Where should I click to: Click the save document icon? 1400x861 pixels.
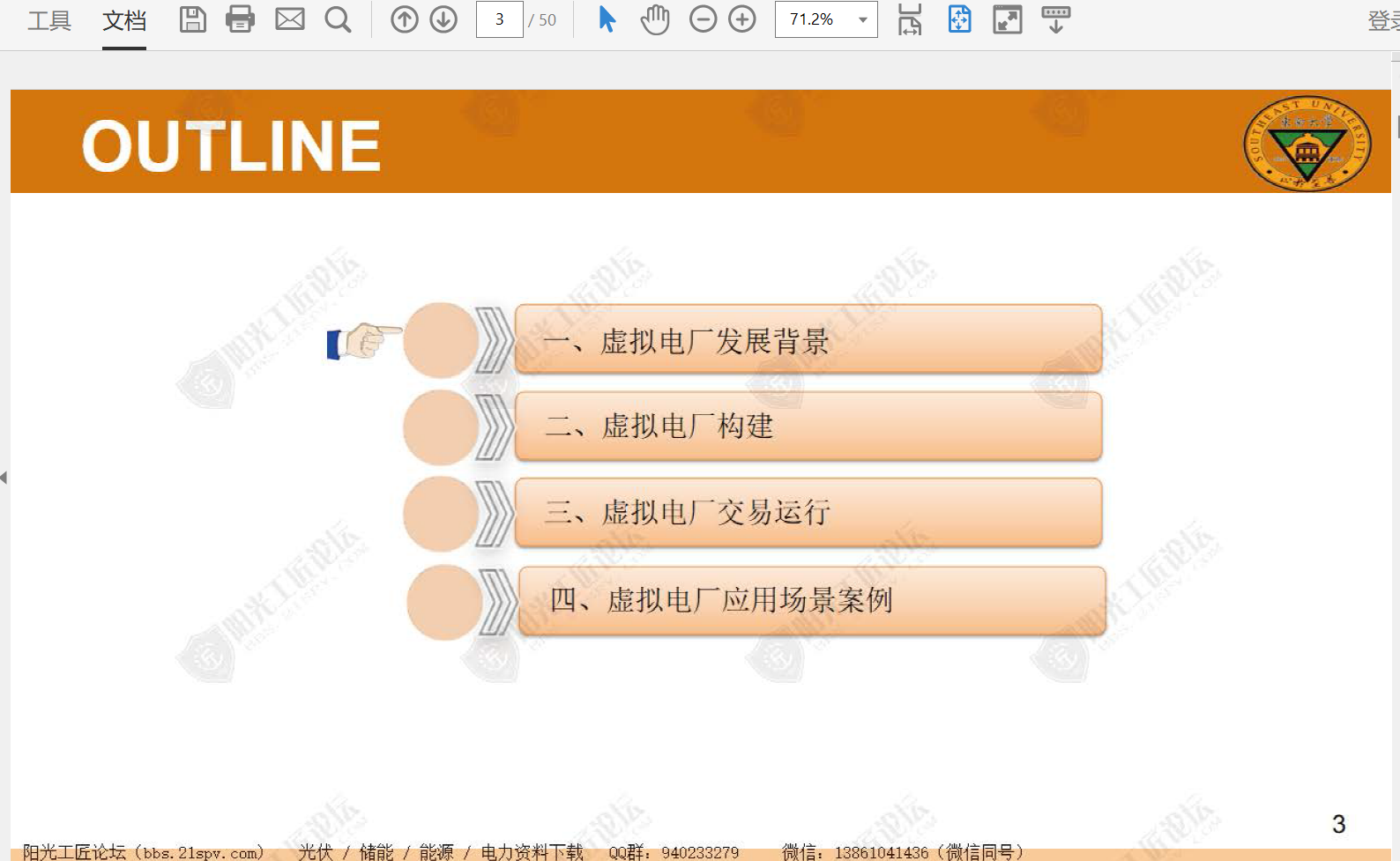[x=192, y=19]
